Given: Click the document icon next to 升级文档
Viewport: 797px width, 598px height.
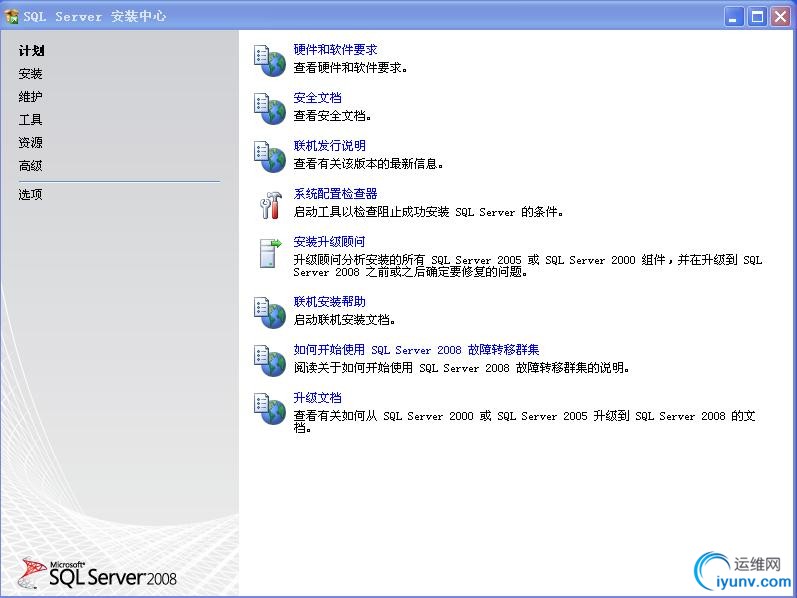Looking at the screenshot, I should (x=270, y=409).
